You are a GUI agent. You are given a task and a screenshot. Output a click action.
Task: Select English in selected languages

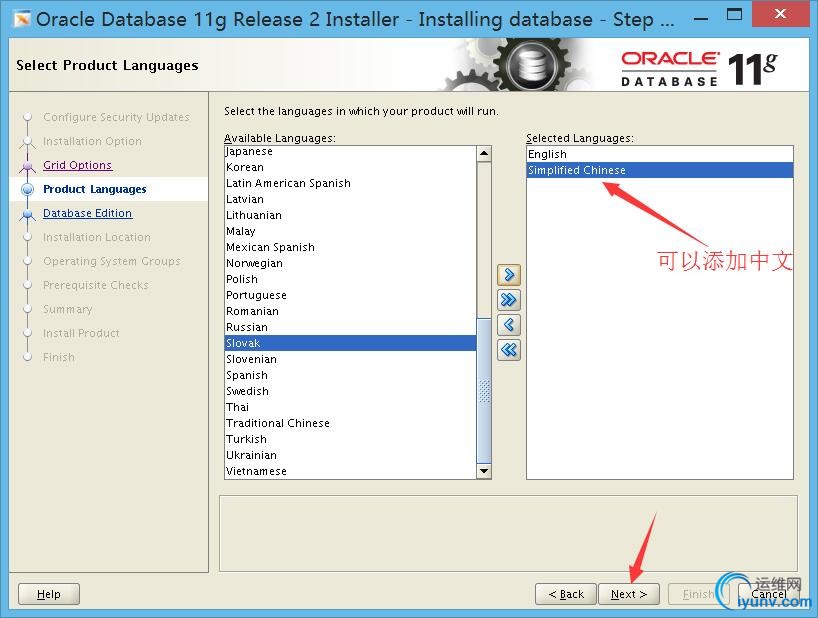[660, 154]
